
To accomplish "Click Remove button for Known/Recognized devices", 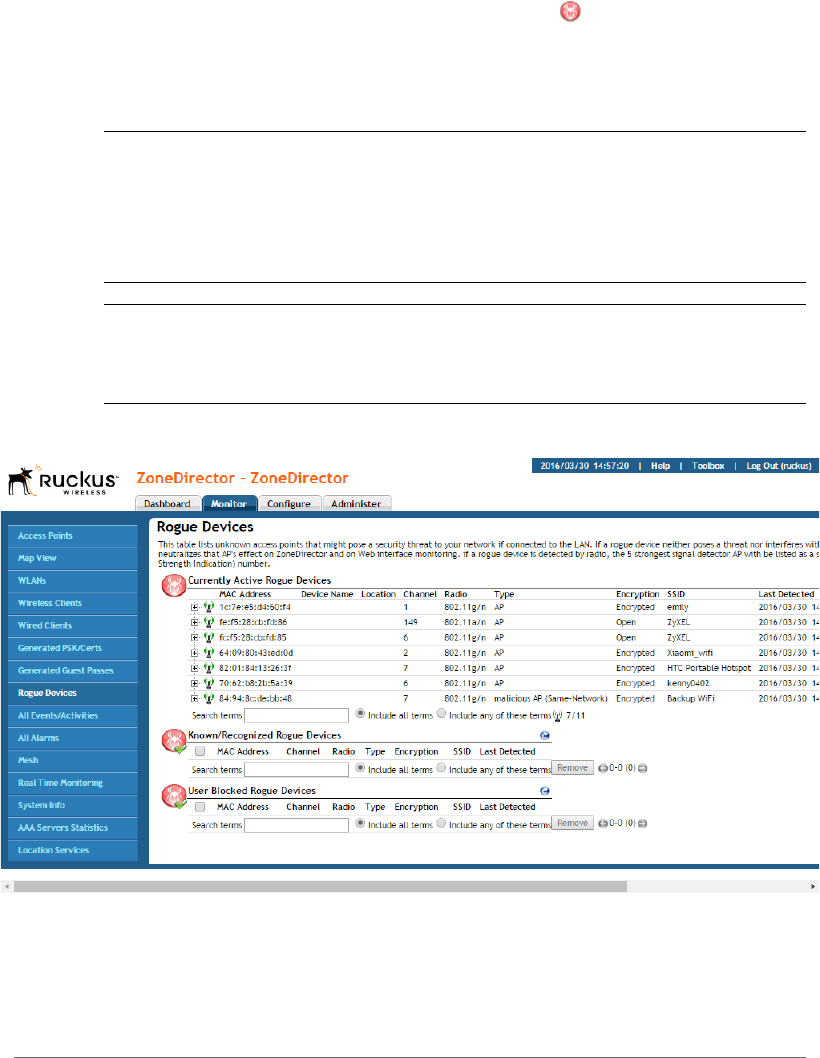I will [572, 768].
